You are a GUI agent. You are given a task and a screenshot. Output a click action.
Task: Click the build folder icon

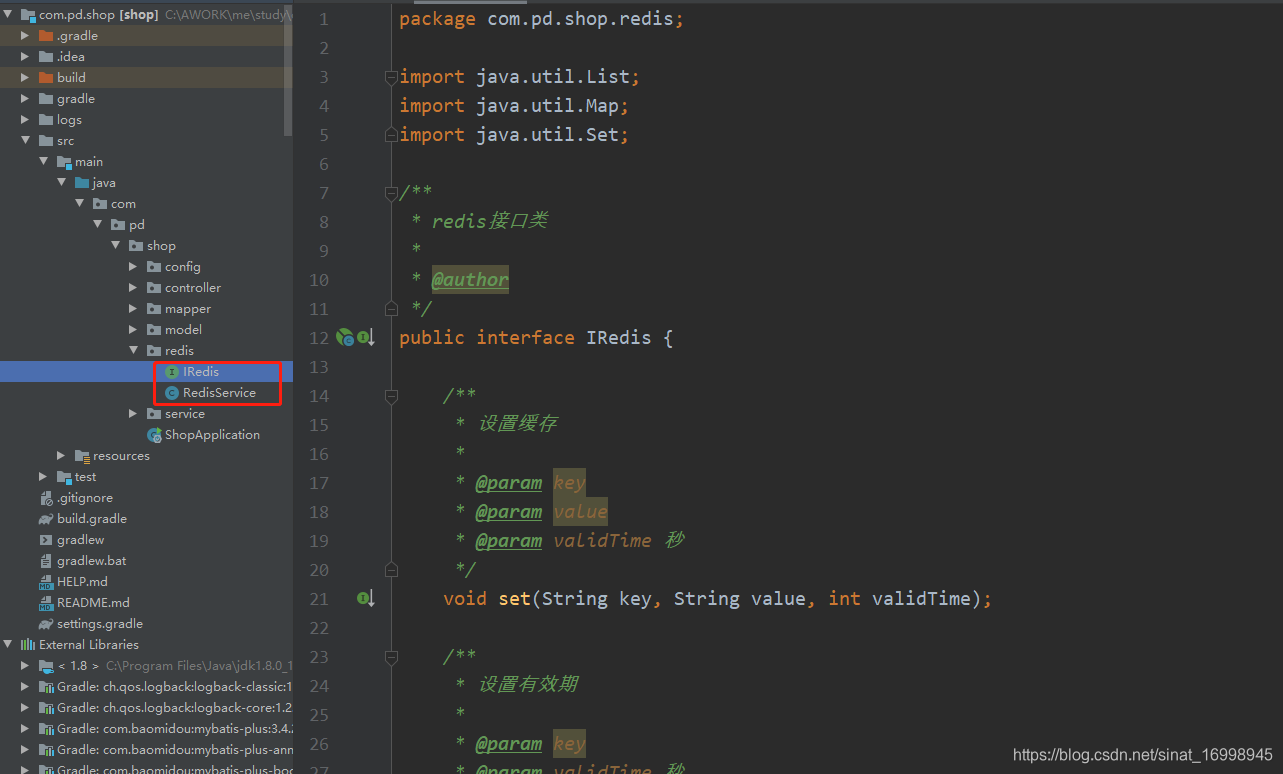(46, 78)
